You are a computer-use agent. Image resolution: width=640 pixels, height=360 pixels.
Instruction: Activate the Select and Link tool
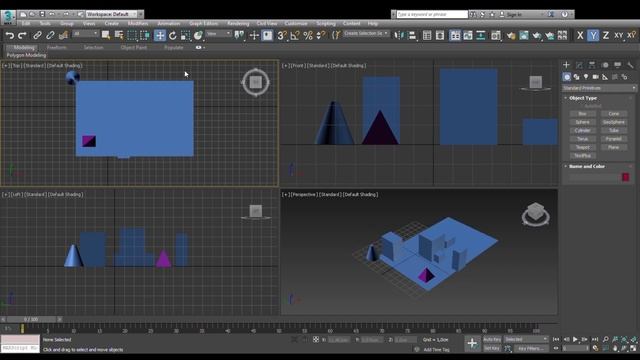tap(37, 36)
